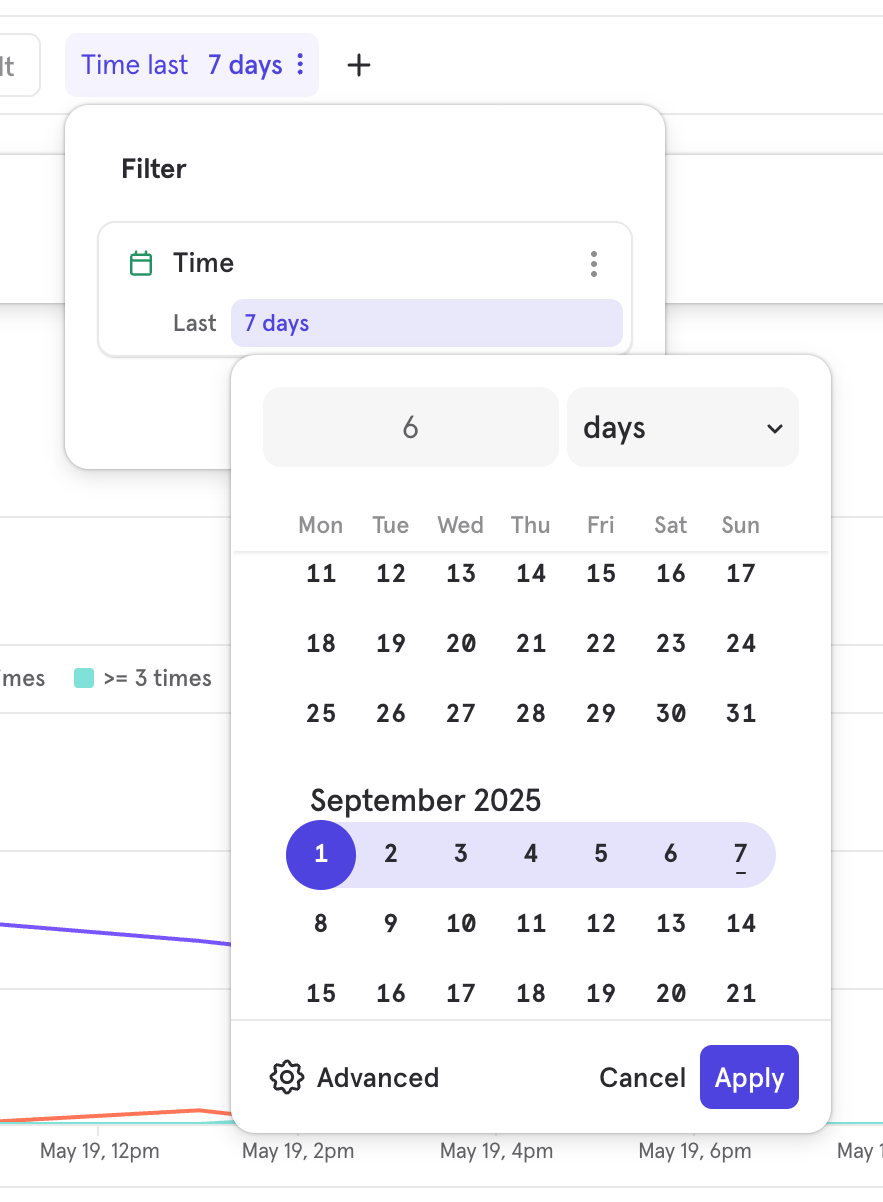Open the 'Time last 7 days' filter chip
Viewport: 883px width, 1202px height.
tap(182, 66)
